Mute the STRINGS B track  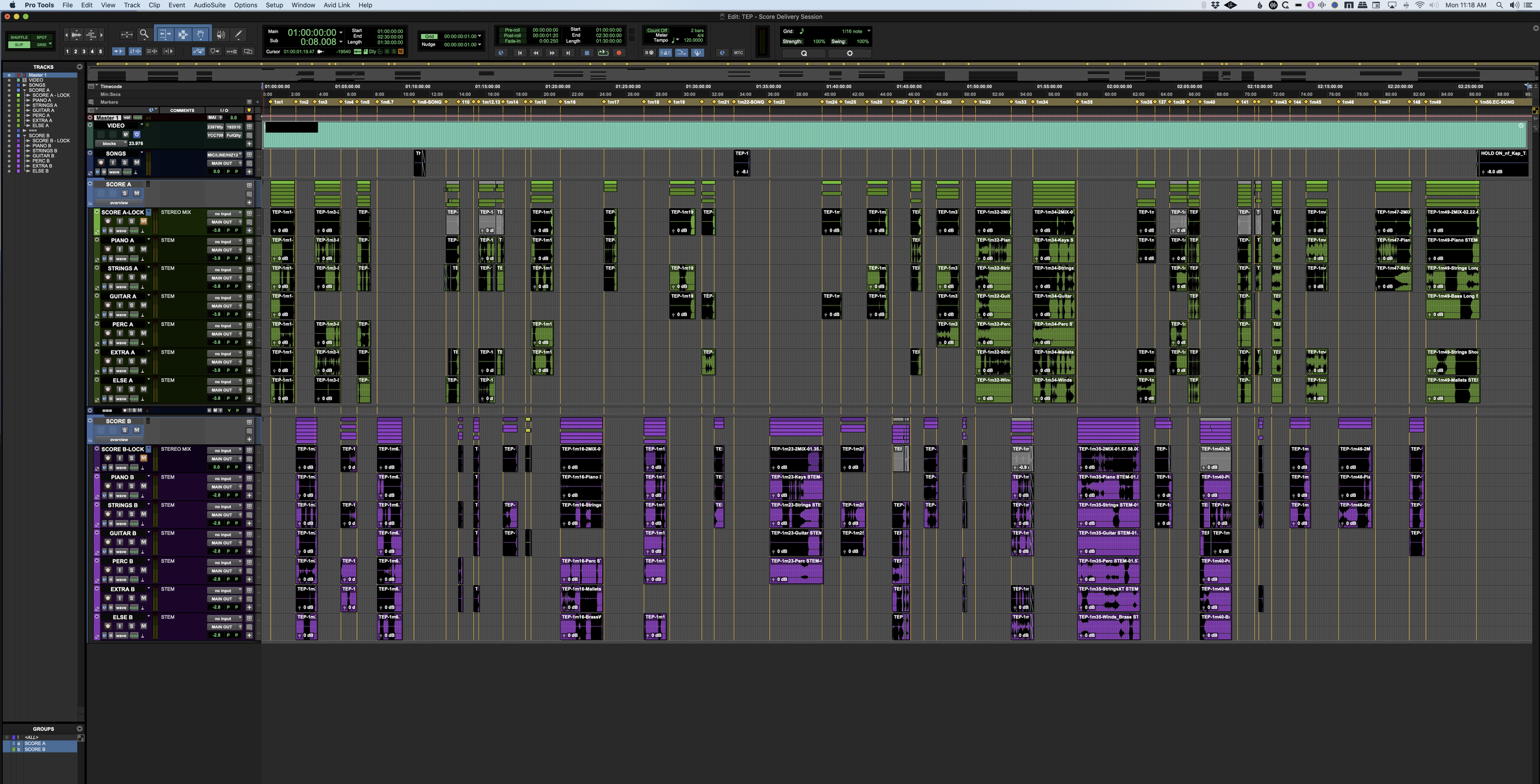[x=144, y=514]
